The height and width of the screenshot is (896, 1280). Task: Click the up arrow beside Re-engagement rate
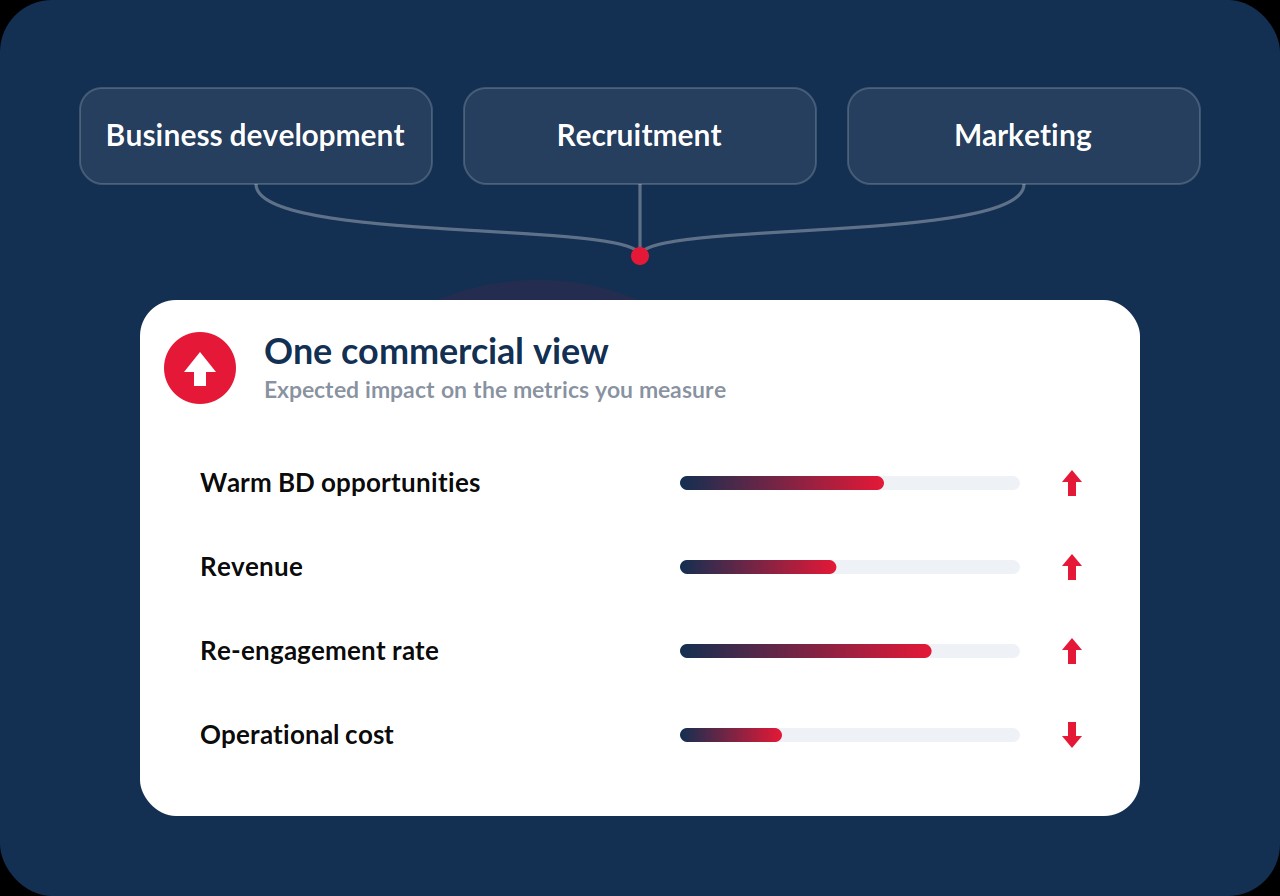pos(1072,651)
